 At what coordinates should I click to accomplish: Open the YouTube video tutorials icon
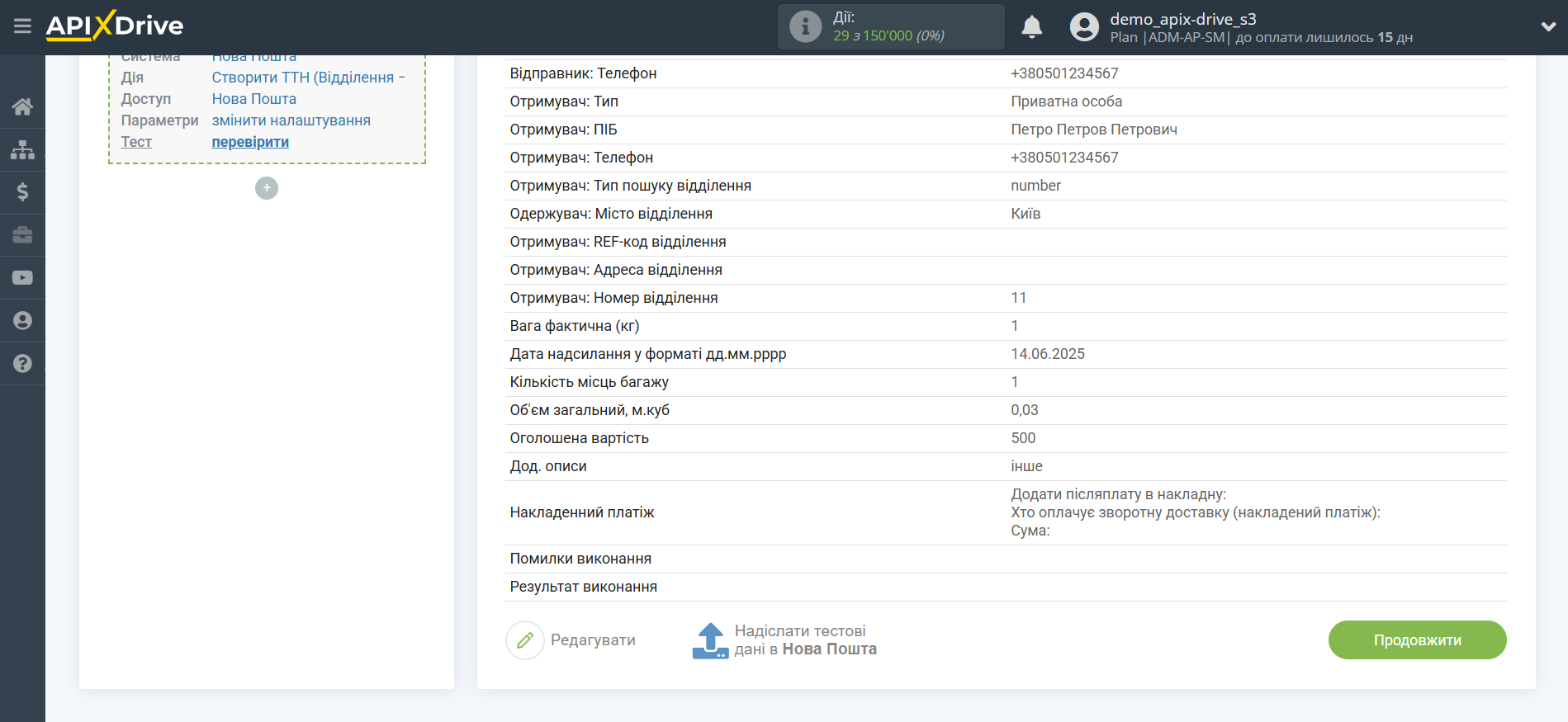22,278
